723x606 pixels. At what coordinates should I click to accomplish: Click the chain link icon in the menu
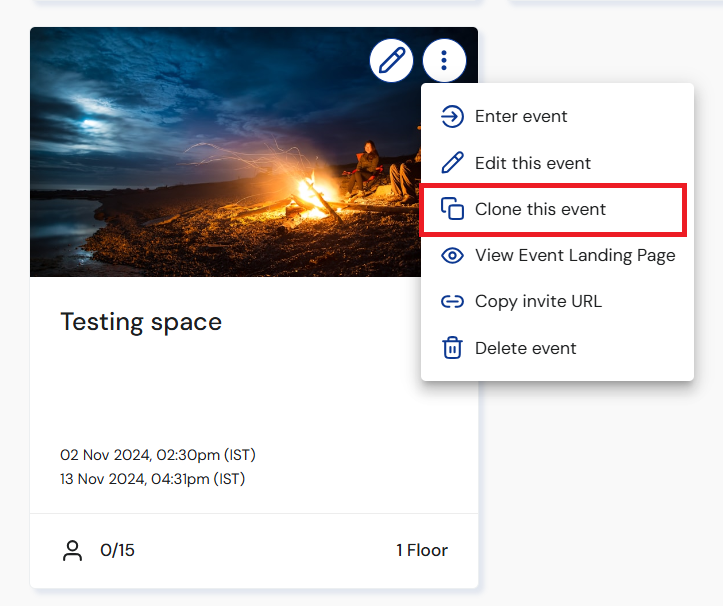(453, 301)
